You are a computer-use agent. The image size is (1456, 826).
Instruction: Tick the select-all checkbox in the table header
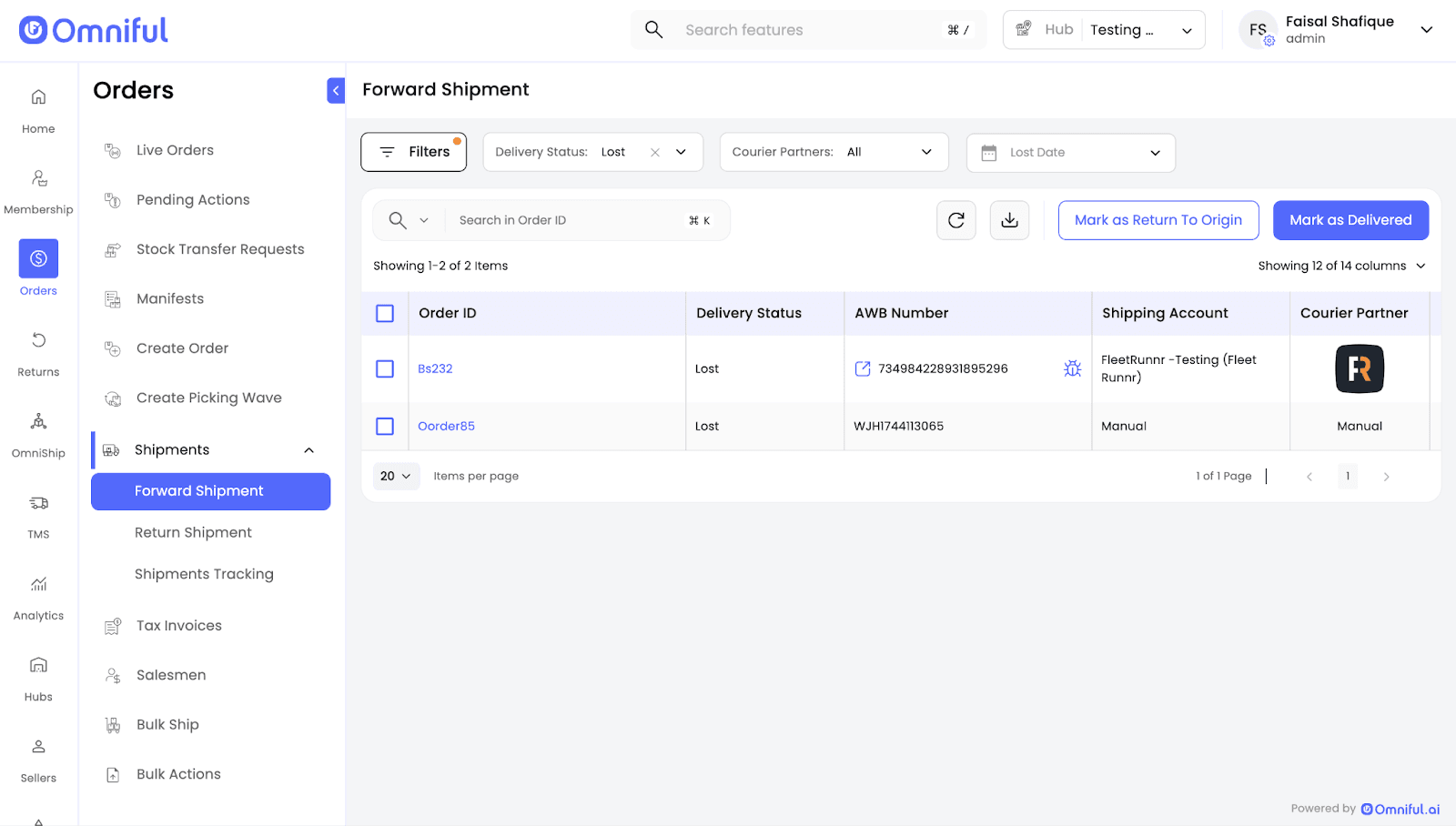pyautogui.click(x=385, y=314)
